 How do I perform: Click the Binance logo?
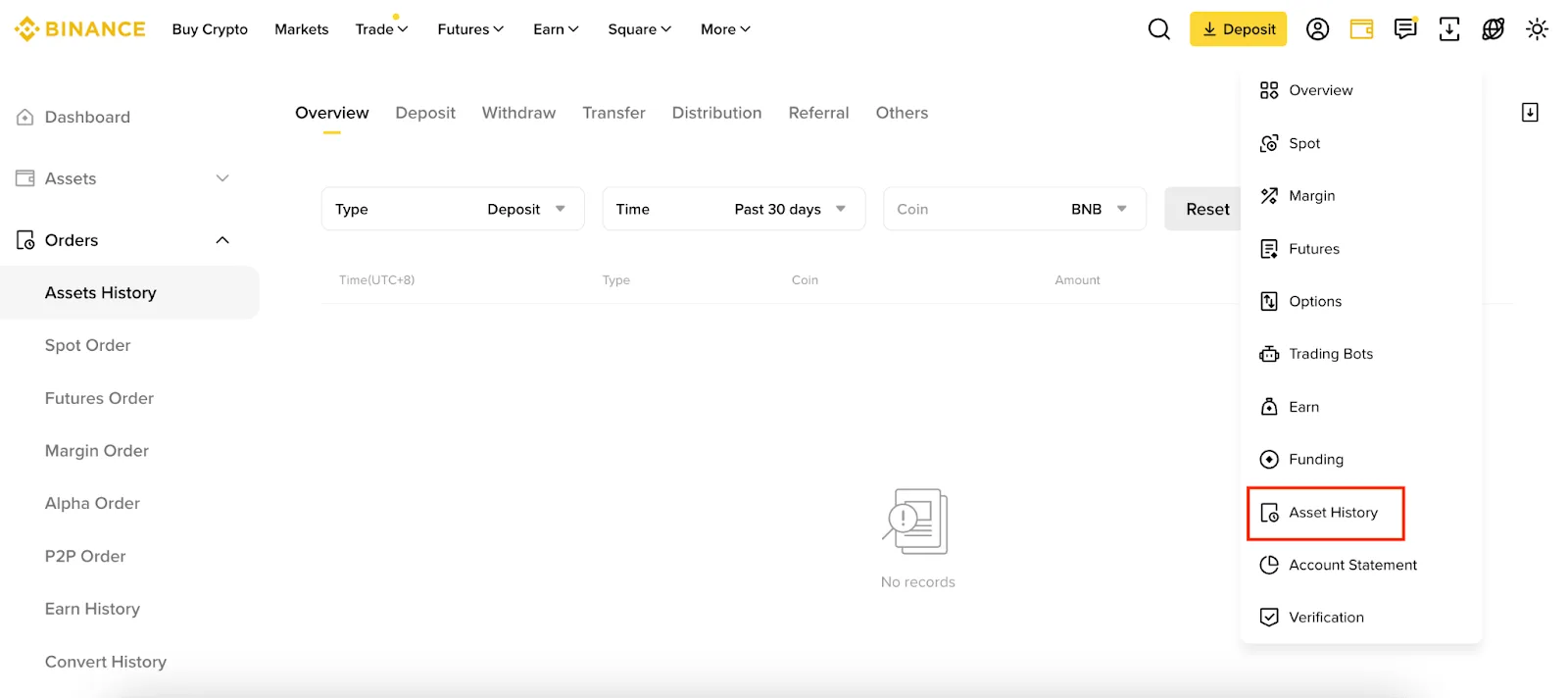(80, 29)
